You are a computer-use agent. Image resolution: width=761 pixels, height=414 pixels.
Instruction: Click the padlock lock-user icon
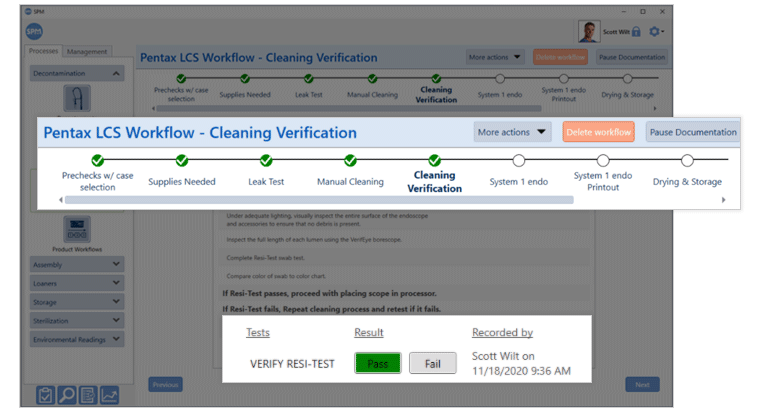[x=636, y=32]
